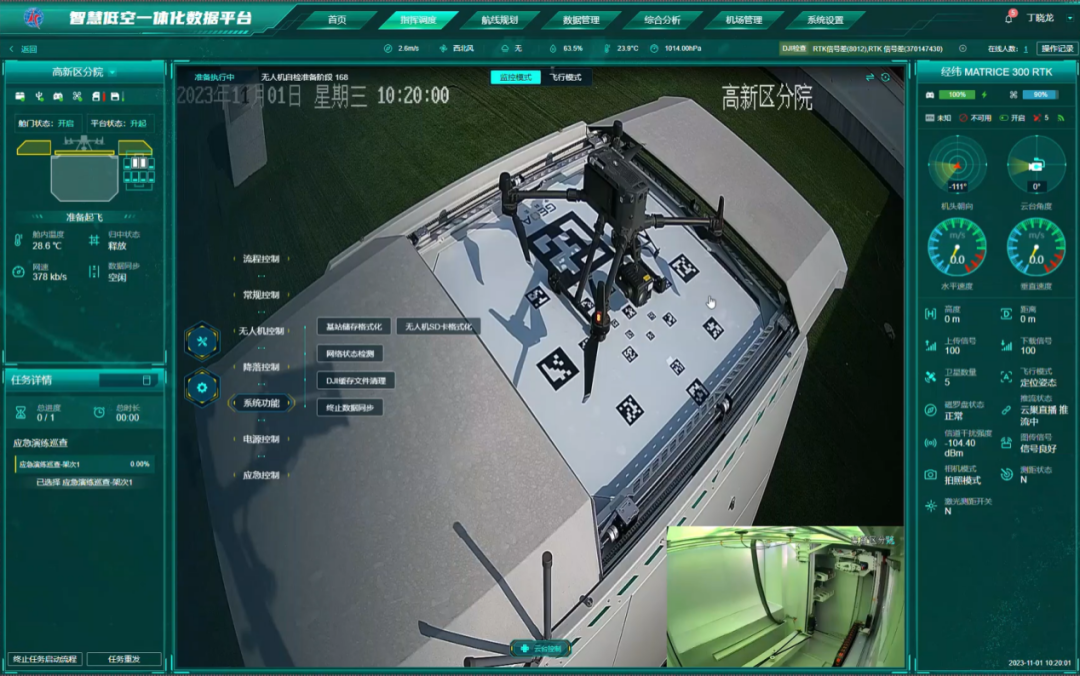Image resolution: width=1080 pixels, height=676 pixels.
Task: Click the 云台角度 gimbal angle dial
Action: click(1036, 165)
